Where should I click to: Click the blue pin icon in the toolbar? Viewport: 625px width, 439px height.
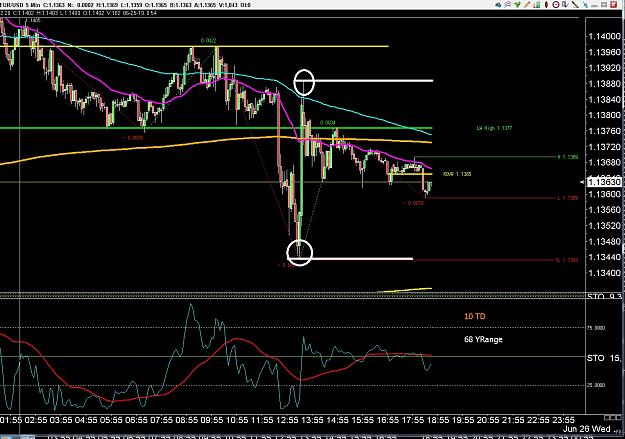pyautogui.click(x=586, y=5)
